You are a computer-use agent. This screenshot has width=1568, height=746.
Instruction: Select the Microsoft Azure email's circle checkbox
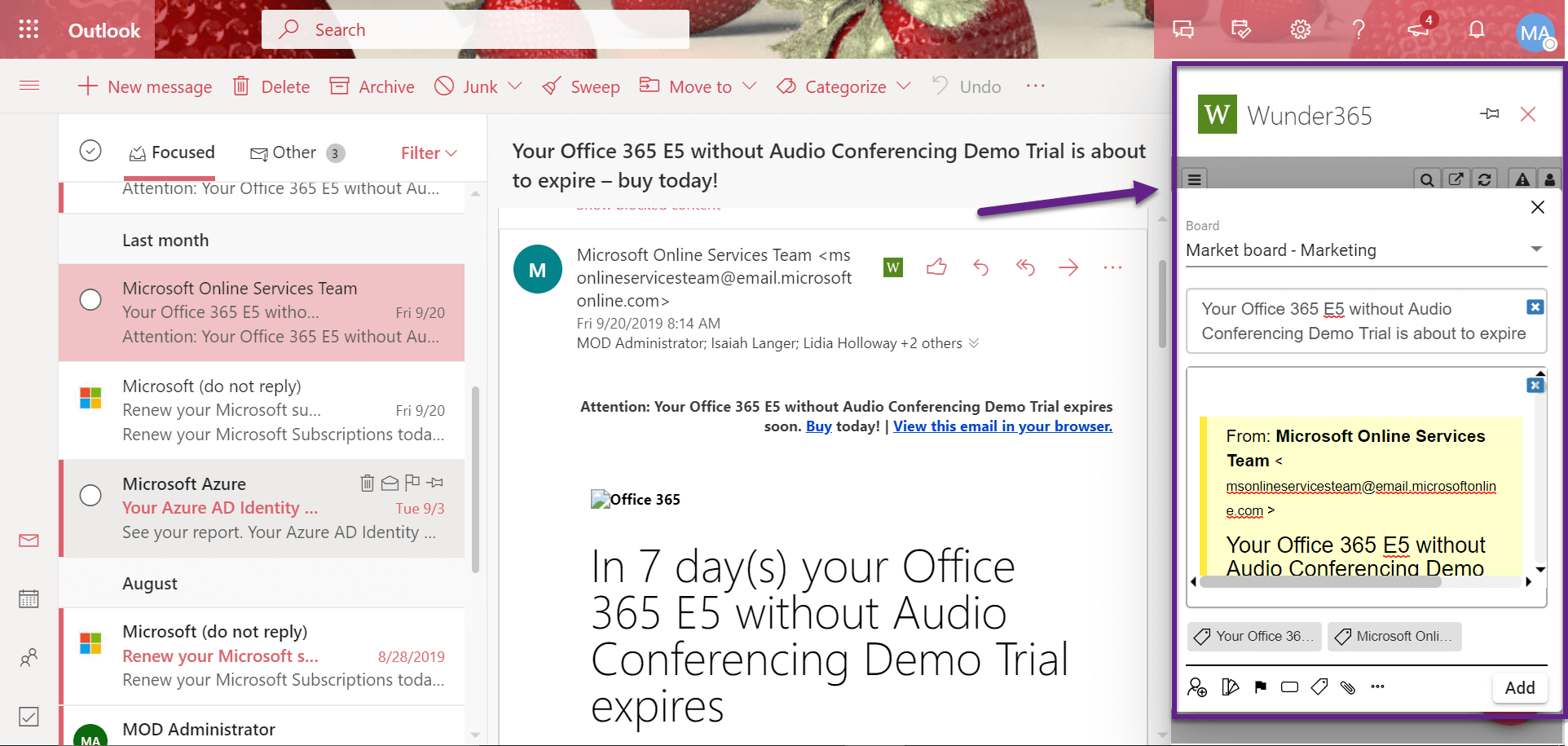(x=90, y=496)
